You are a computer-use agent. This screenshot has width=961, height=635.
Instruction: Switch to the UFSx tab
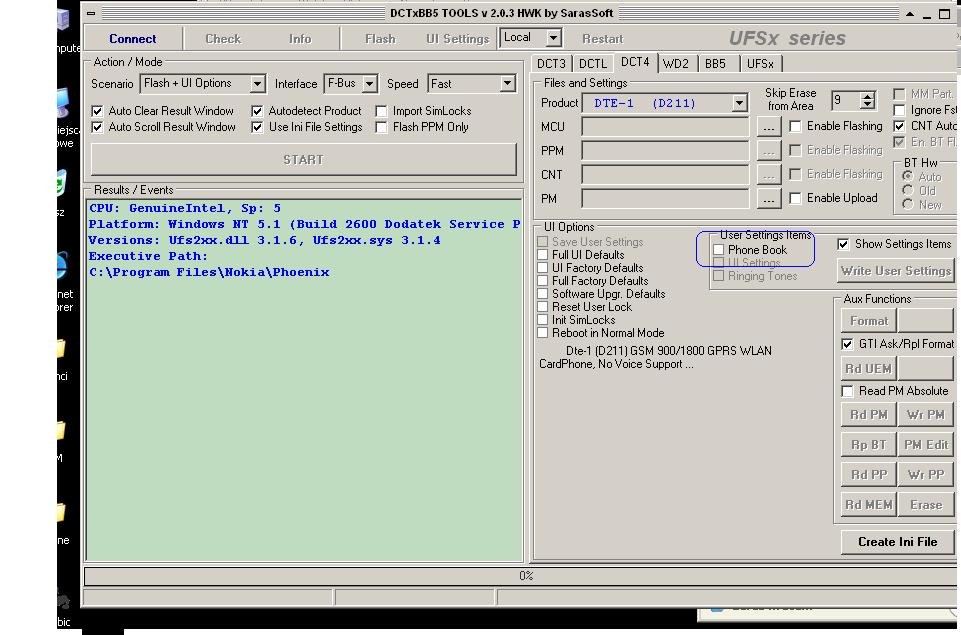(761, 64)
